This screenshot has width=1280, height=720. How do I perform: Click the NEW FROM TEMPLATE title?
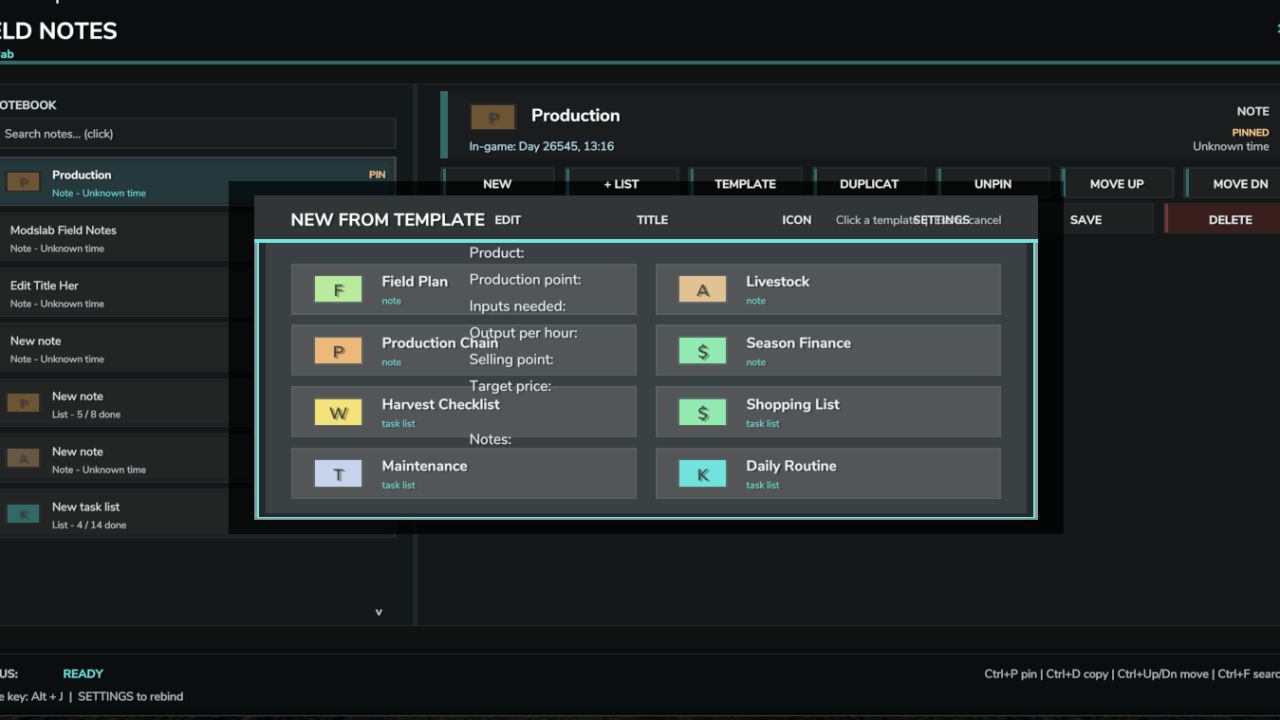(387, 219)
